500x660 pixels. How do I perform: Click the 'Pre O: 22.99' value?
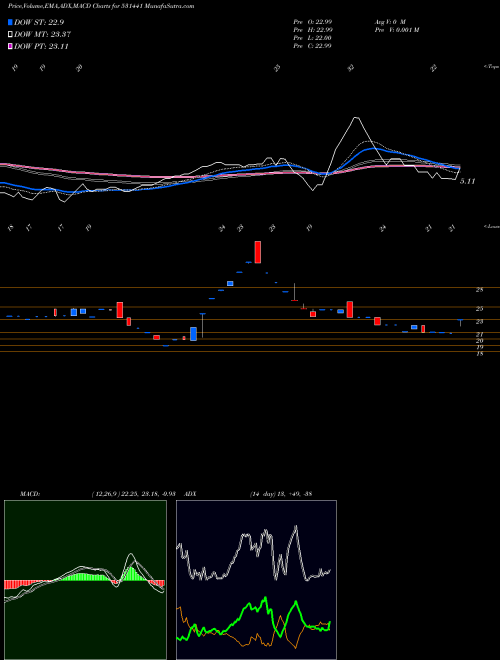coord(313,21)
